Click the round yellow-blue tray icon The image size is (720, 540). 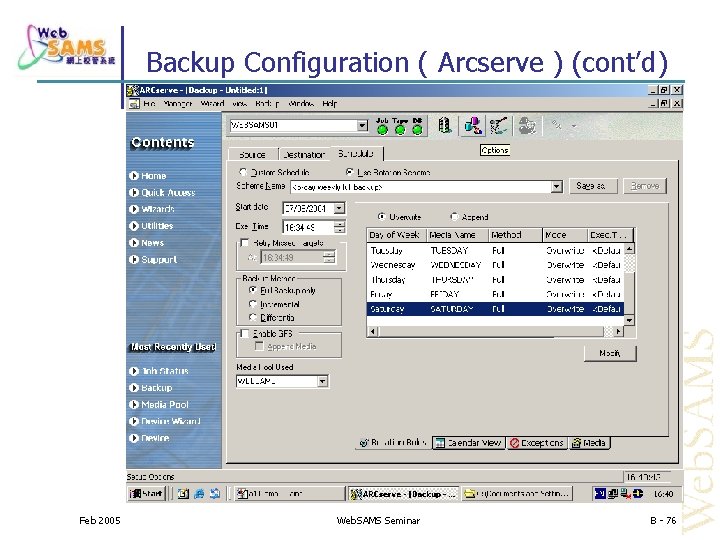(x=638, y=494)
